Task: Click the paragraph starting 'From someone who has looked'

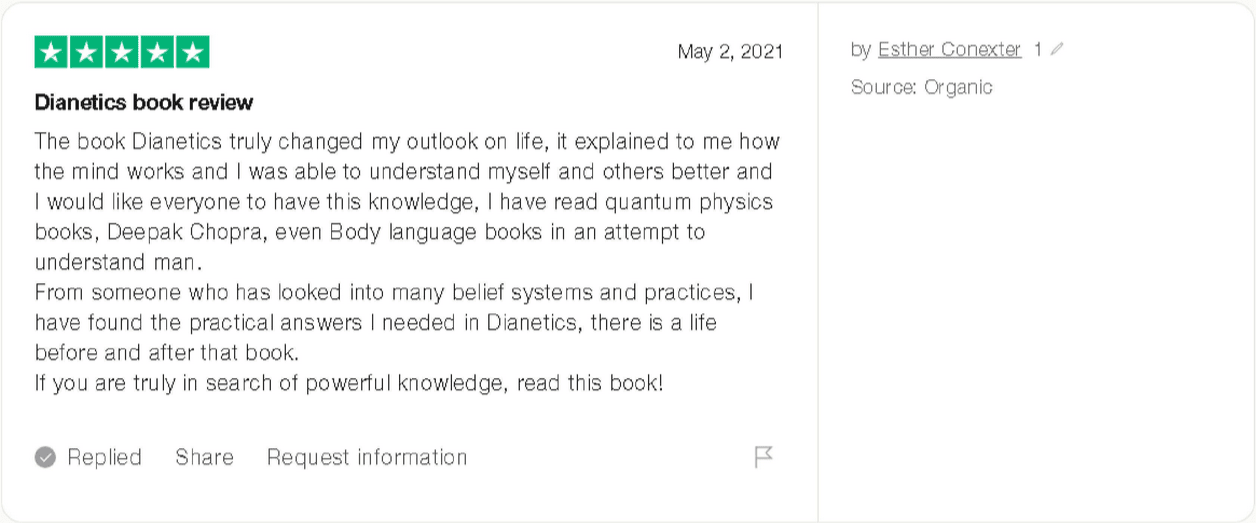Action: pos(394,323)
